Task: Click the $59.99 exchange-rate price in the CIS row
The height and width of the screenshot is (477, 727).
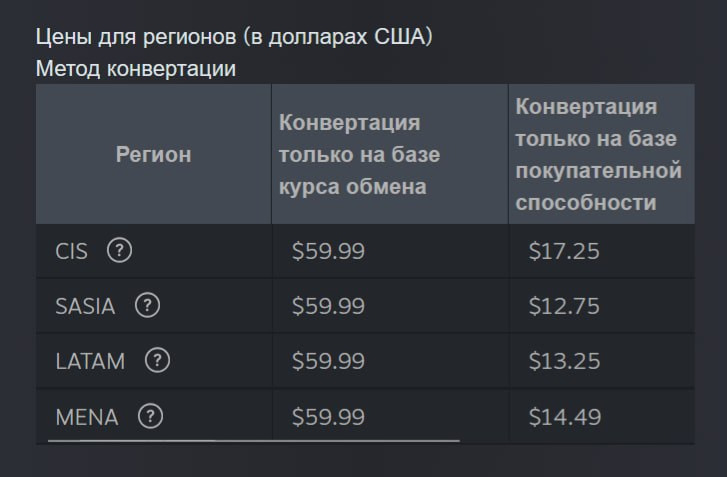Action: click(x=328, y=252)
